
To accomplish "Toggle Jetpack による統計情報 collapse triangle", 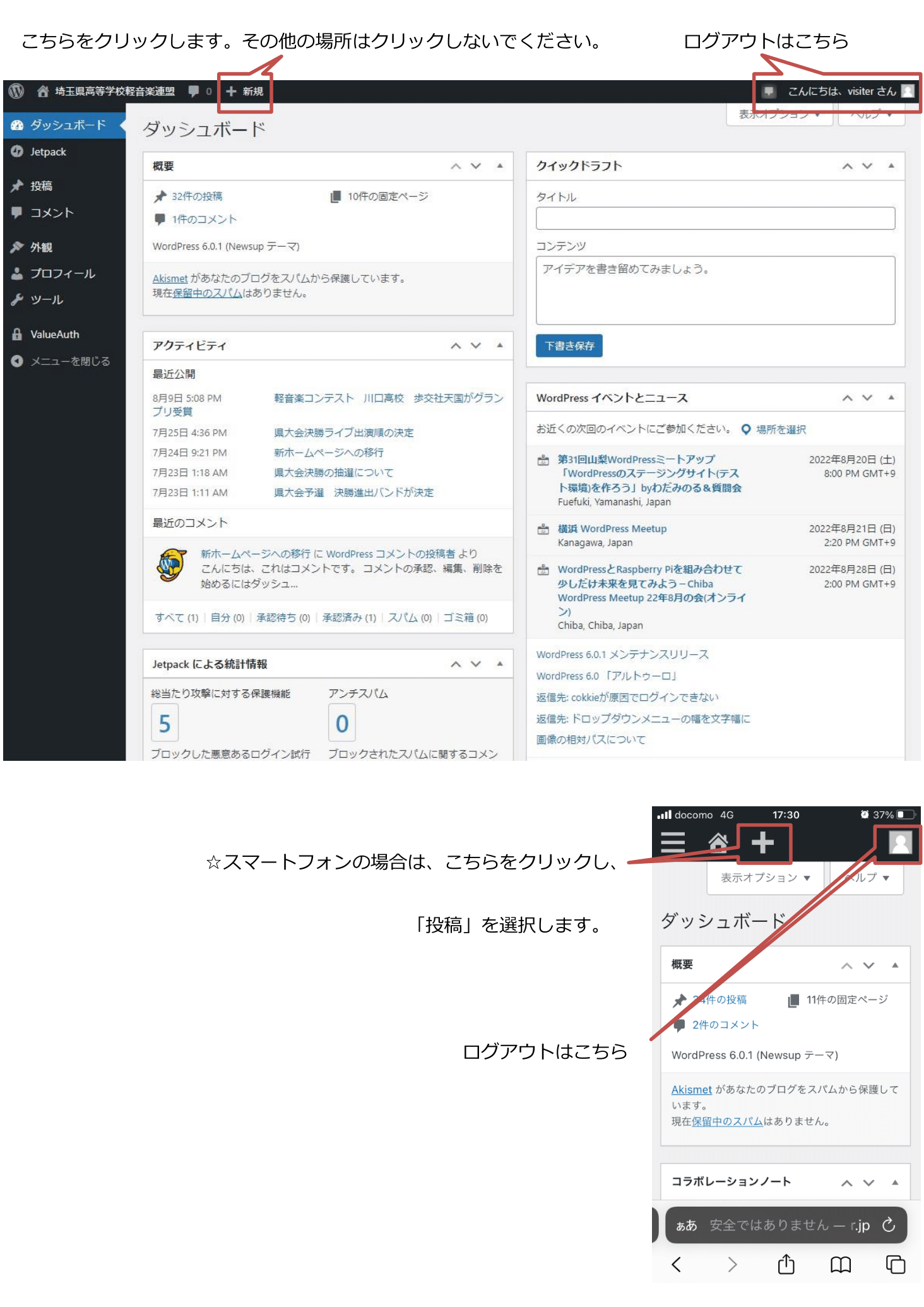I will coord(500,664).
